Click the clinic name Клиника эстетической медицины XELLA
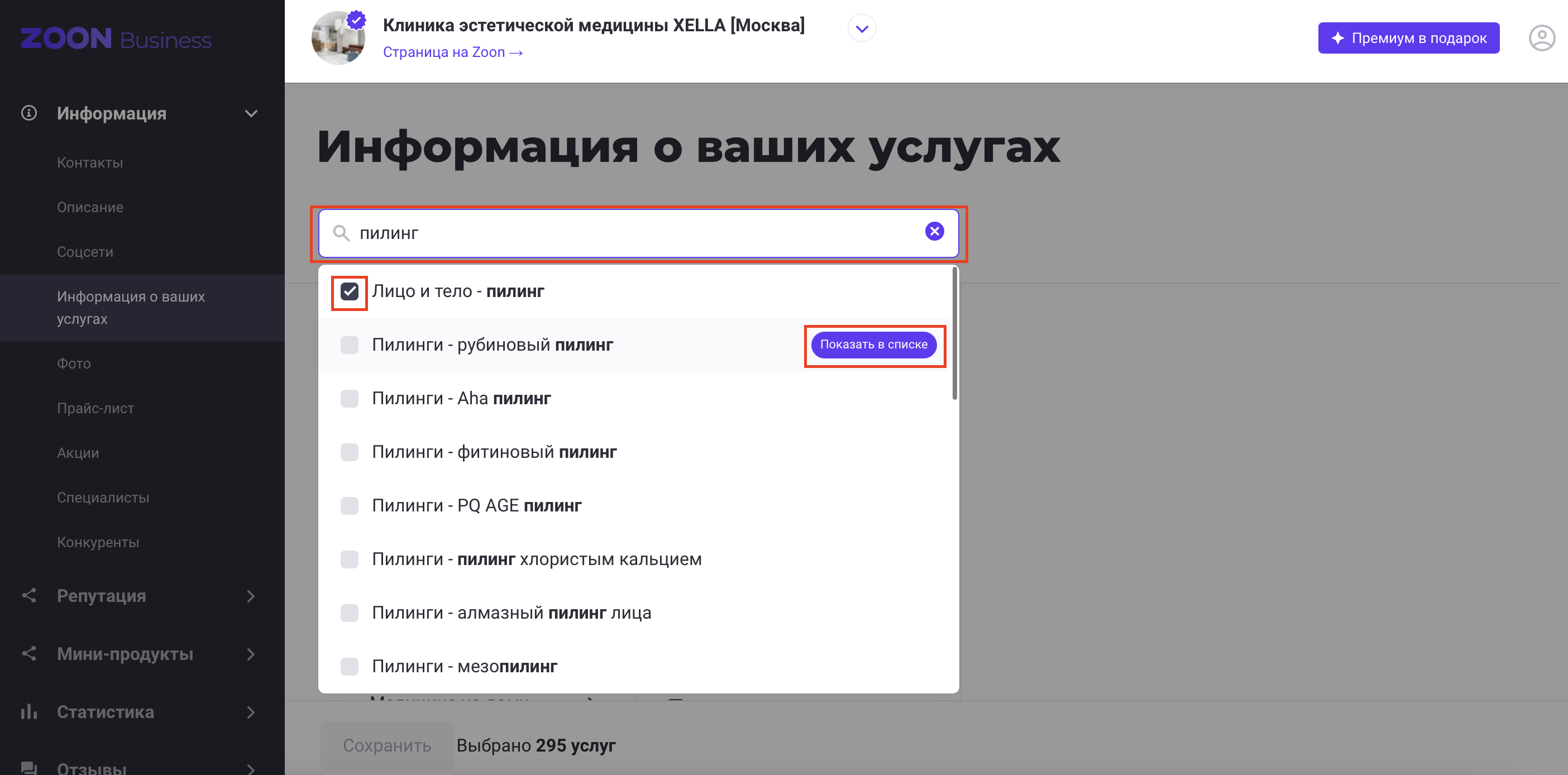Screen dimensions: 1568x775 tap(594, 25)
